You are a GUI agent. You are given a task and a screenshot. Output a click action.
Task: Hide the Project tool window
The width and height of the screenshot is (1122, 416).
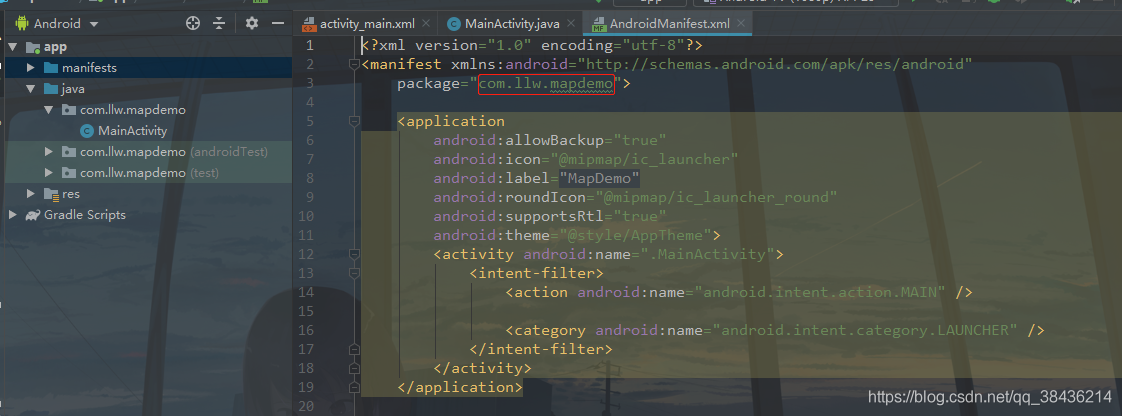point(278,23)
